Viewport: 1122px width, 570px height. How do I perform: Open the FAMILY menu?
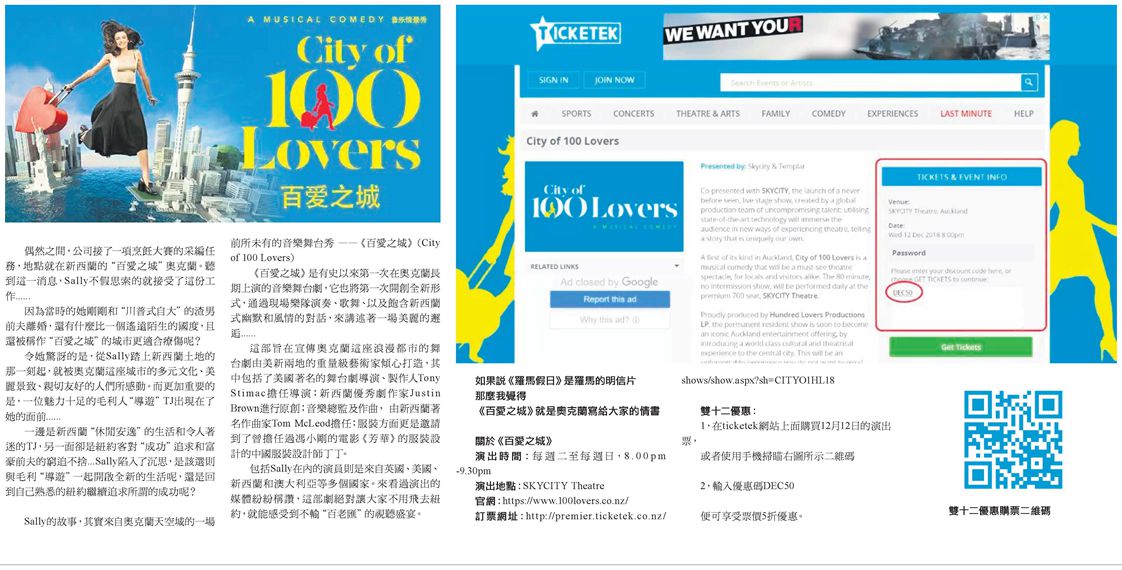(776, 114)
